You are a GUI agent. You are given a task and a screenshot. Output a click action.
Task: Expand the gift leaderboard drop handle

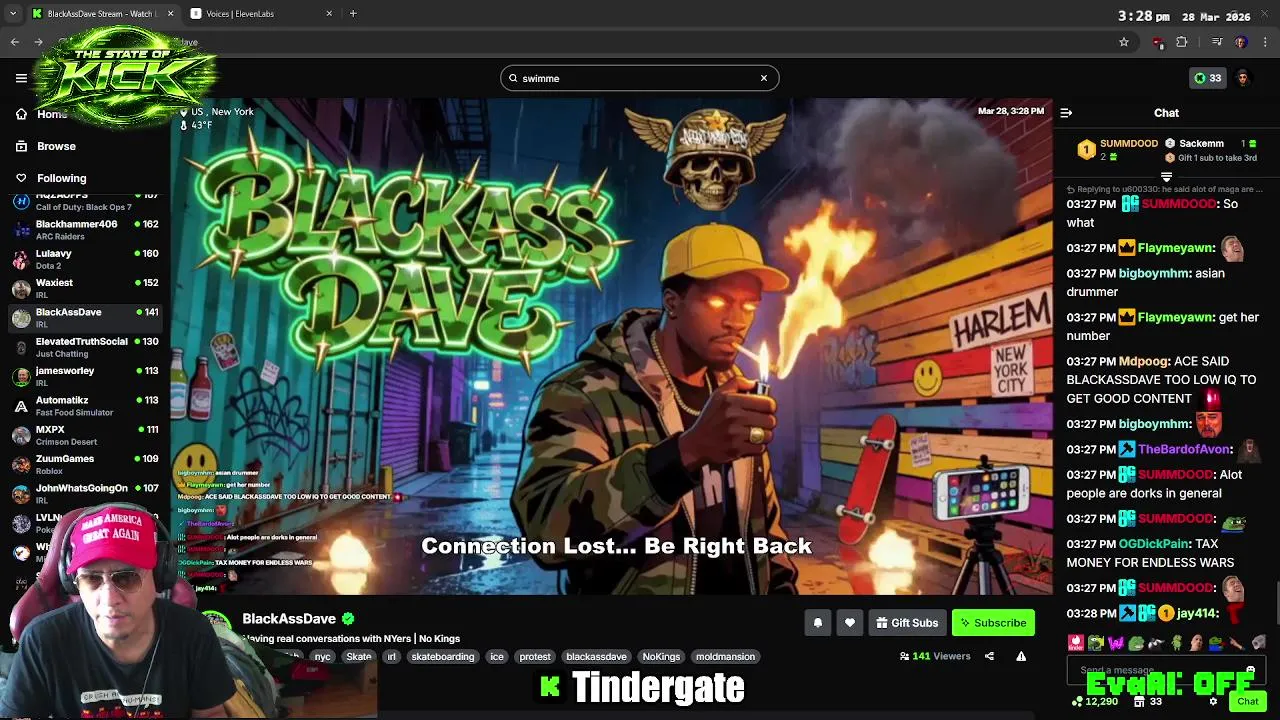[1166, 177]
